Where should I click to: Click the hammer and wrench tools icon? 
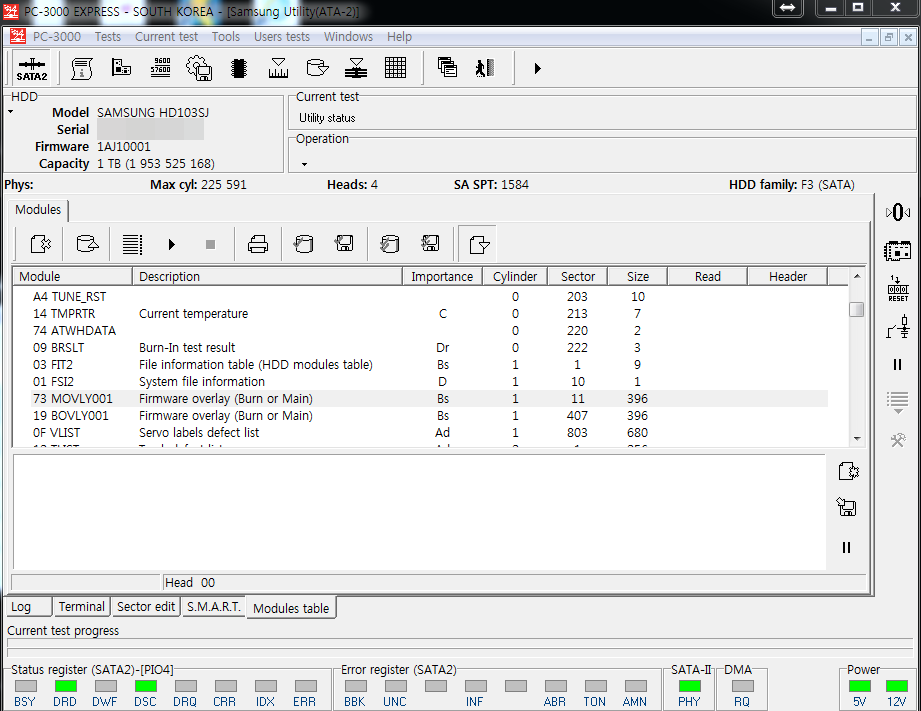pyautogui.click(x=898, y=440)
